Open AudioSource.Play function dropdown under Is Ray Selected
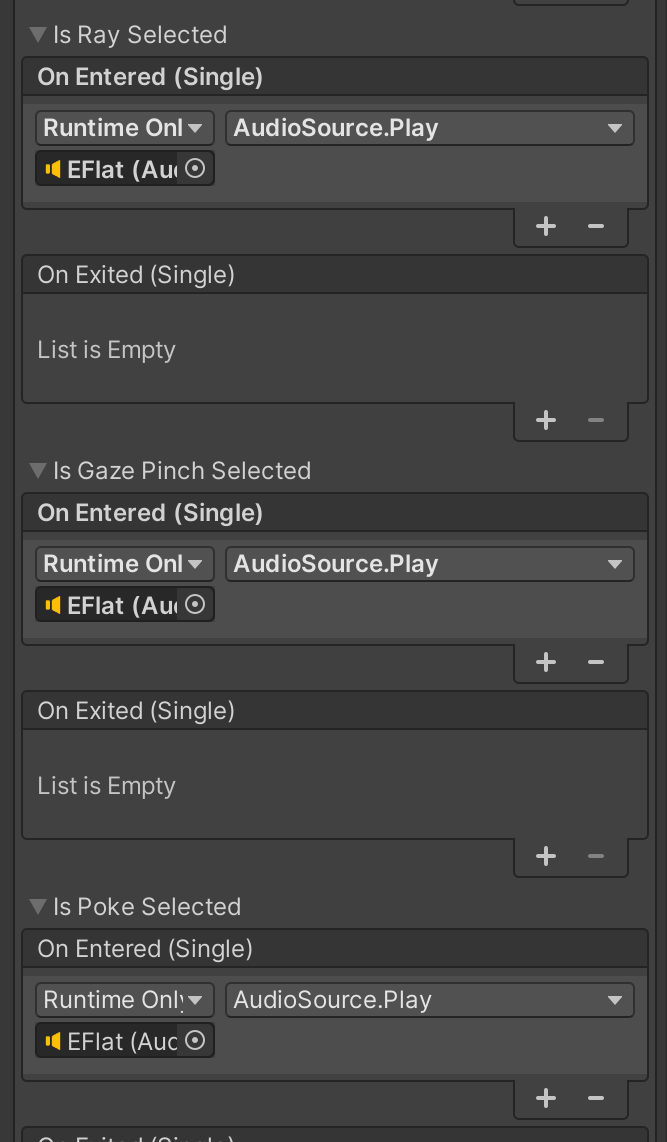Screen dimensions: 667x1142 (429, 128)
